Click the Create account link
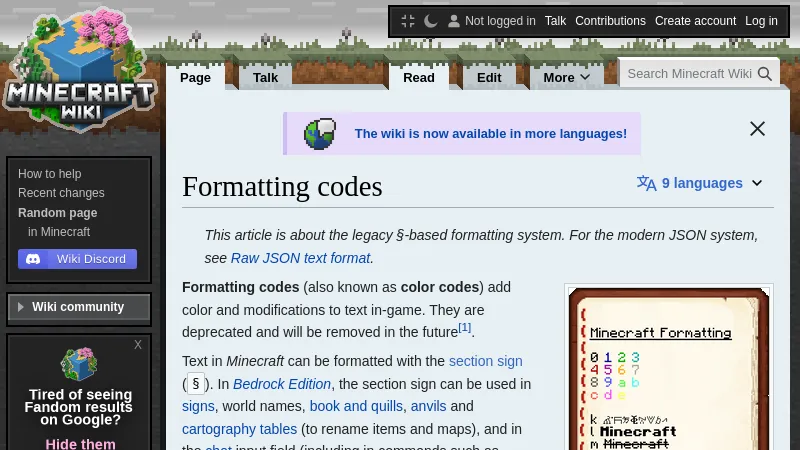Screen dimensions: 800x450 (695, 21)
